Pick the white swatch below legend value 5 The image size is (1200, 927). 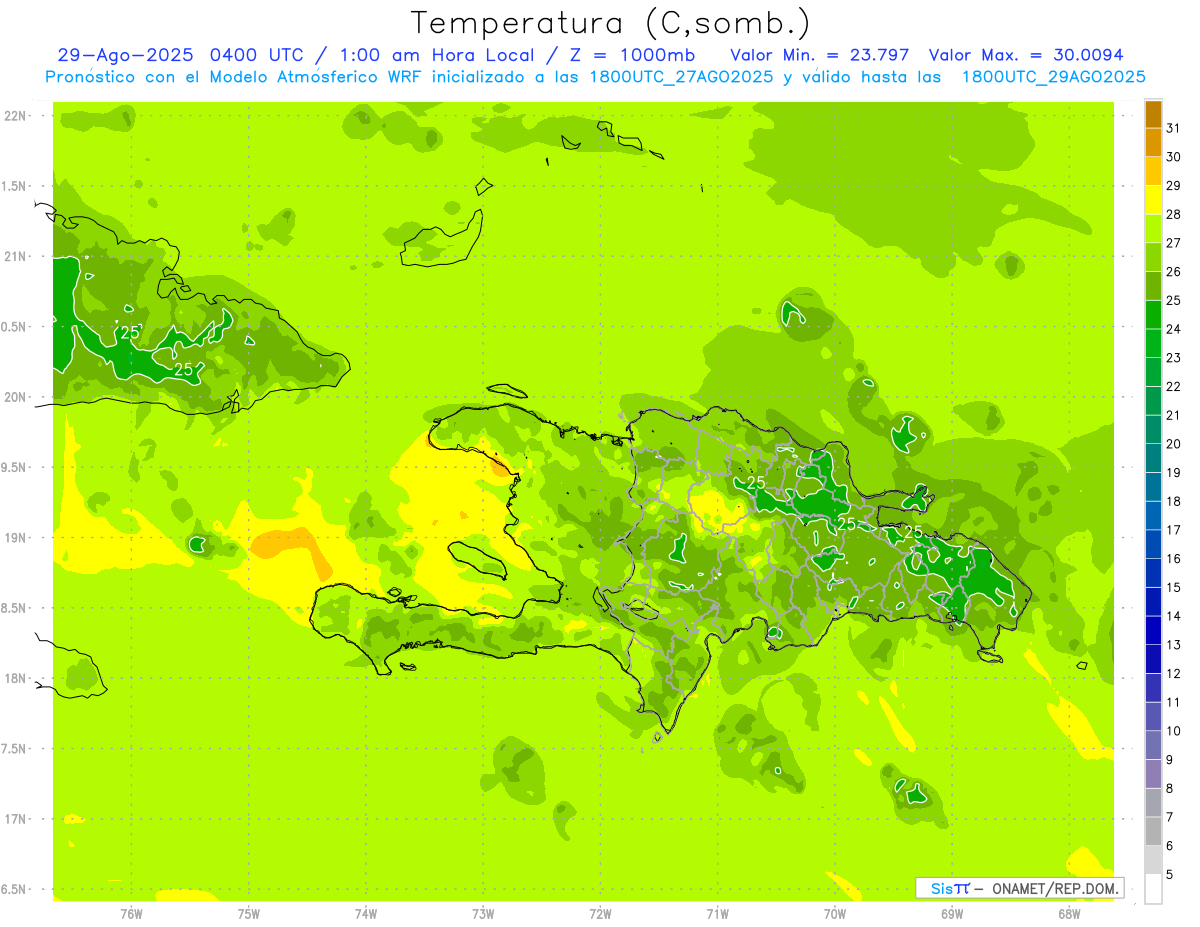coord(1153,889)
